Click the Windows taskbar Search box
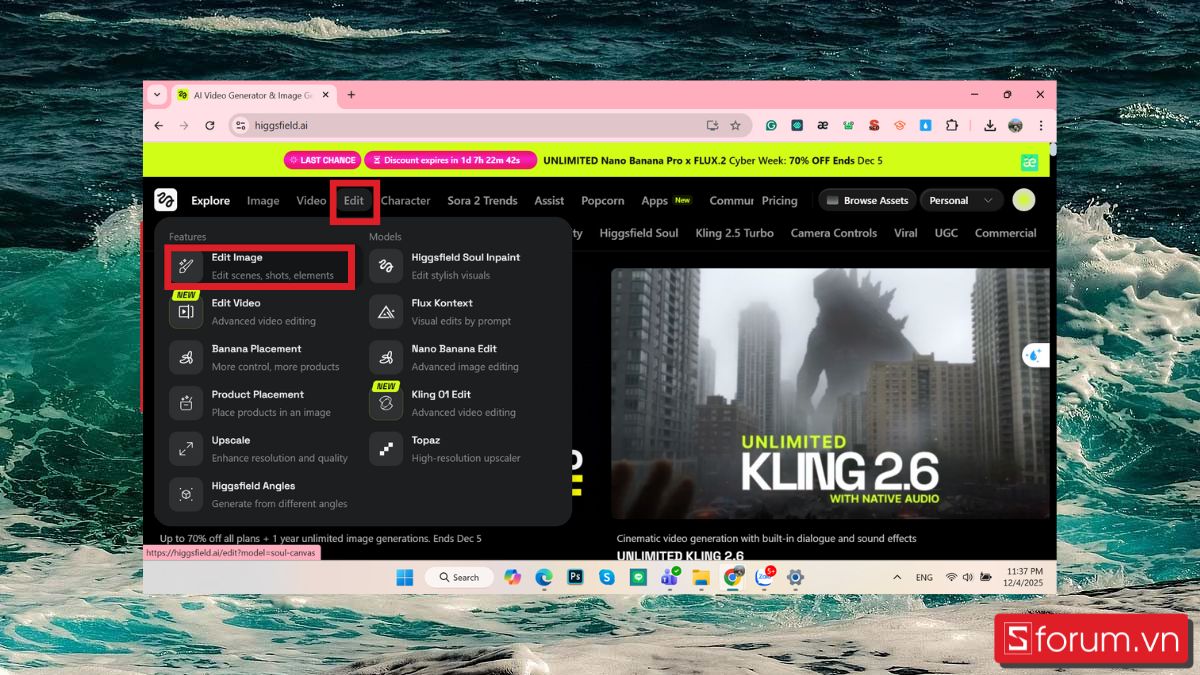Screen dimensions: 1200x675 point(458,577)
